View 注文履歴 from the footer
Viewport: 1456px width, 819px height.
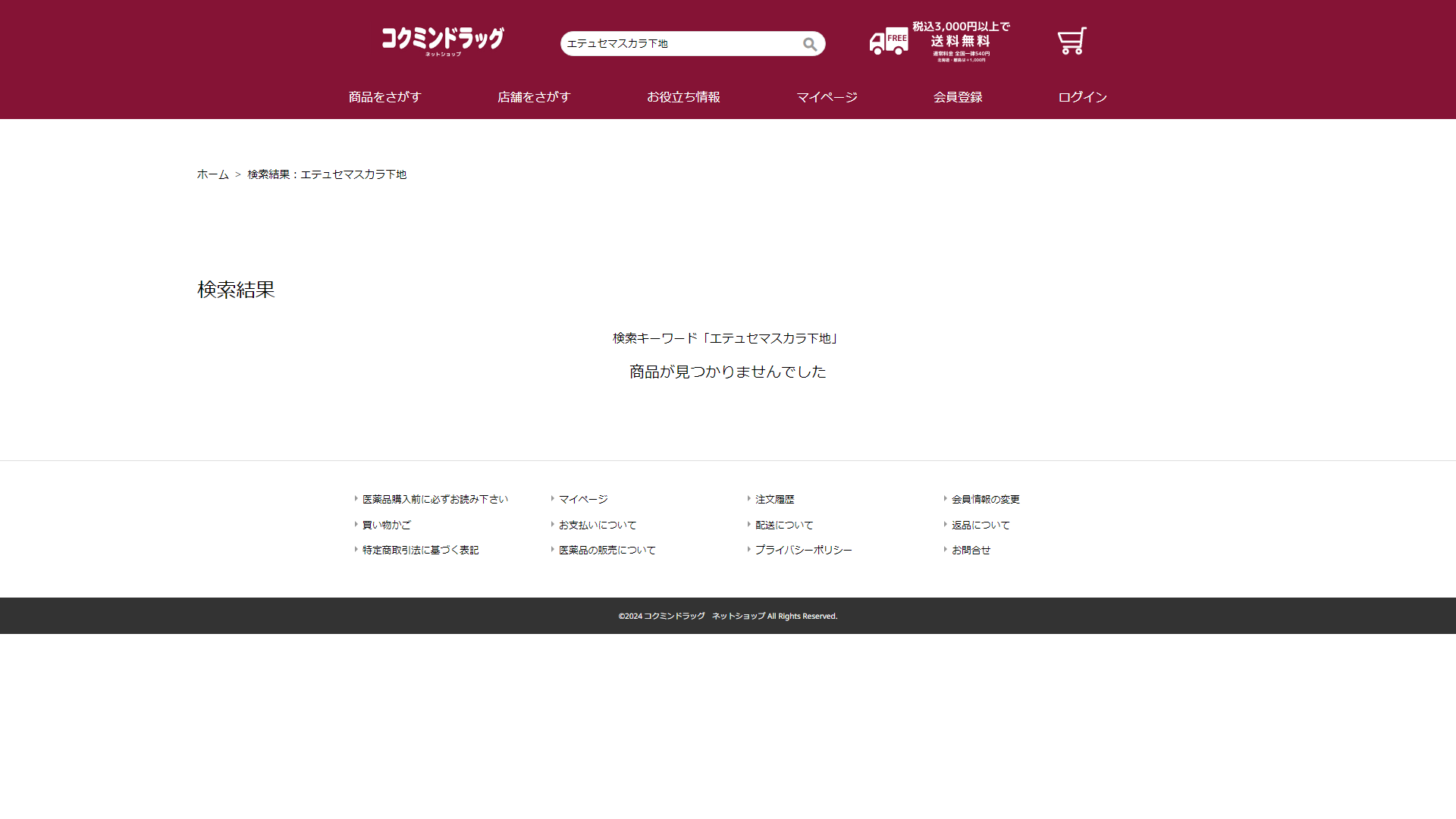774,499
